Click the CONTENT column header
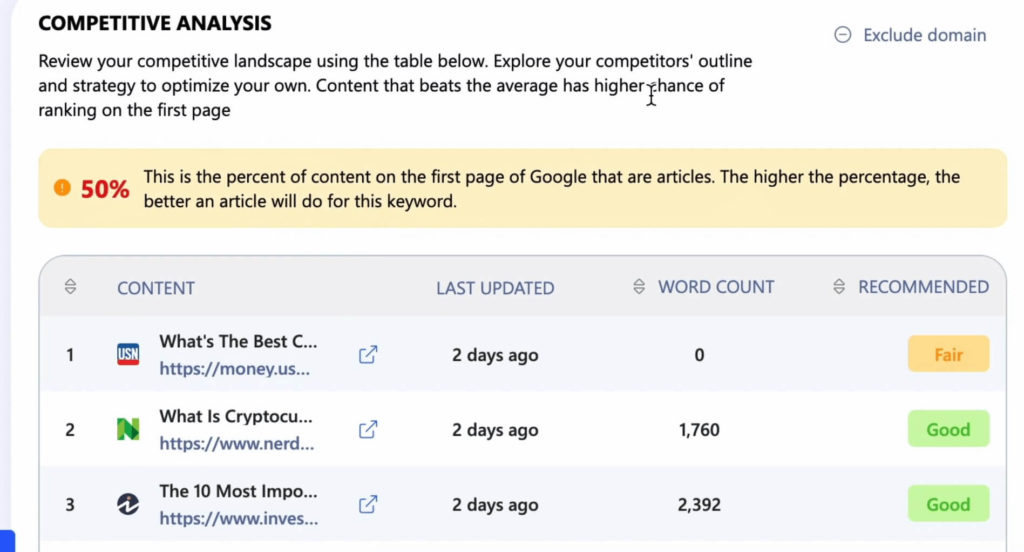Viewport: 1024px width, 552px height. click(x=155, y=288)
